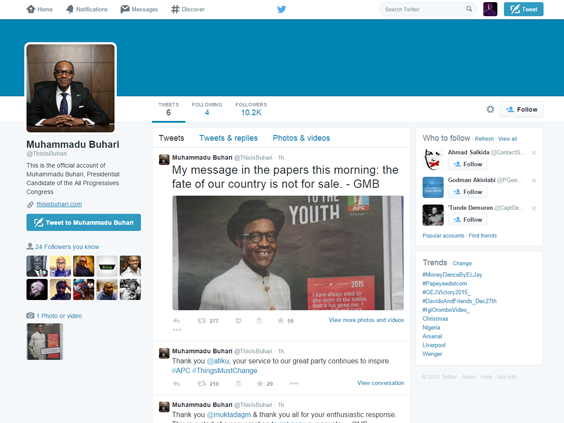Dismiss 'Tunde Demuren suggestion
Viewport: 564px width, 423px height.
click(534, 208)
